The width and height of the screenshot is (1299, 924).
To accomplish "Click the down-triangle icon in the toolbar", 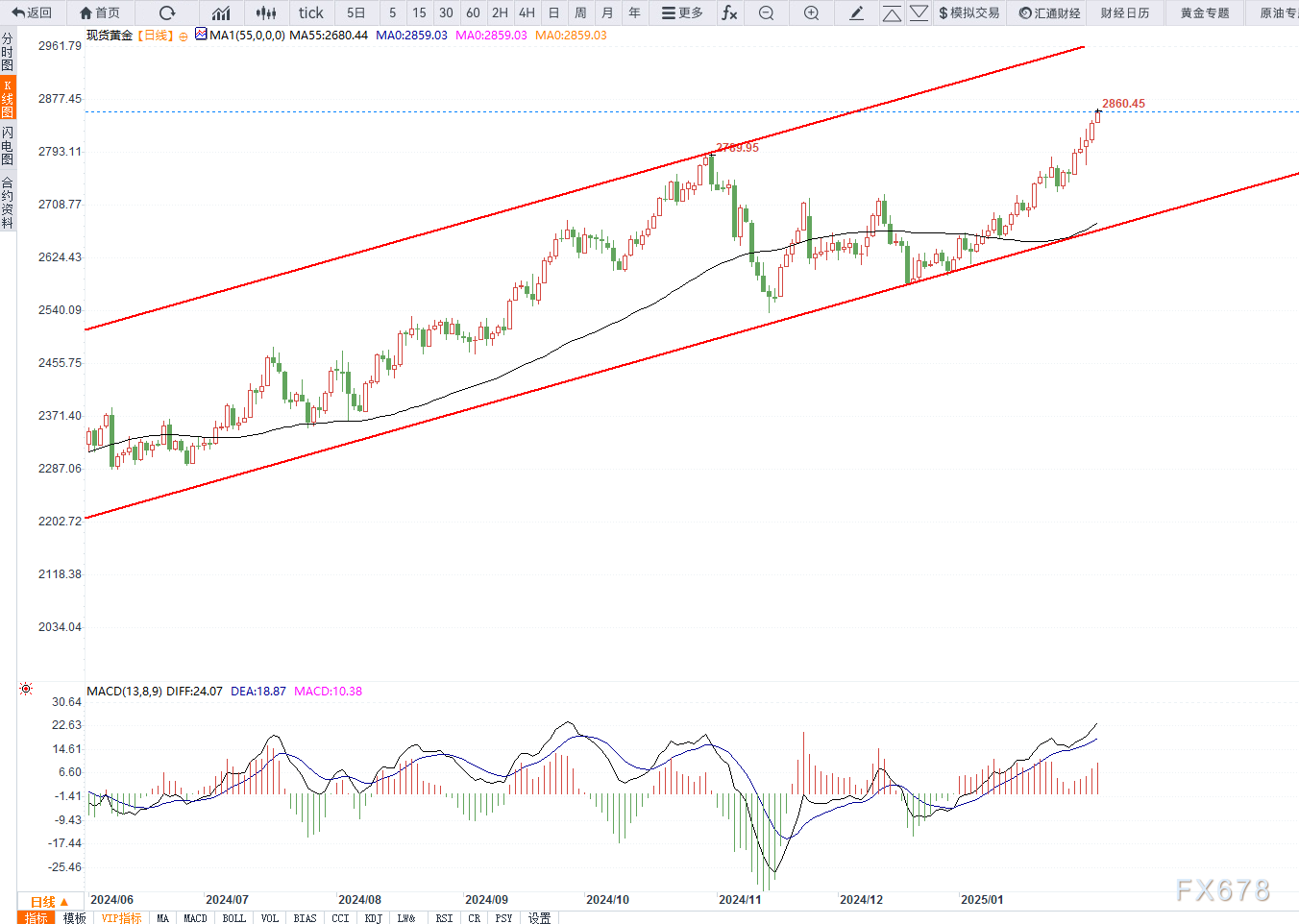I will click(x=919, y=12).
